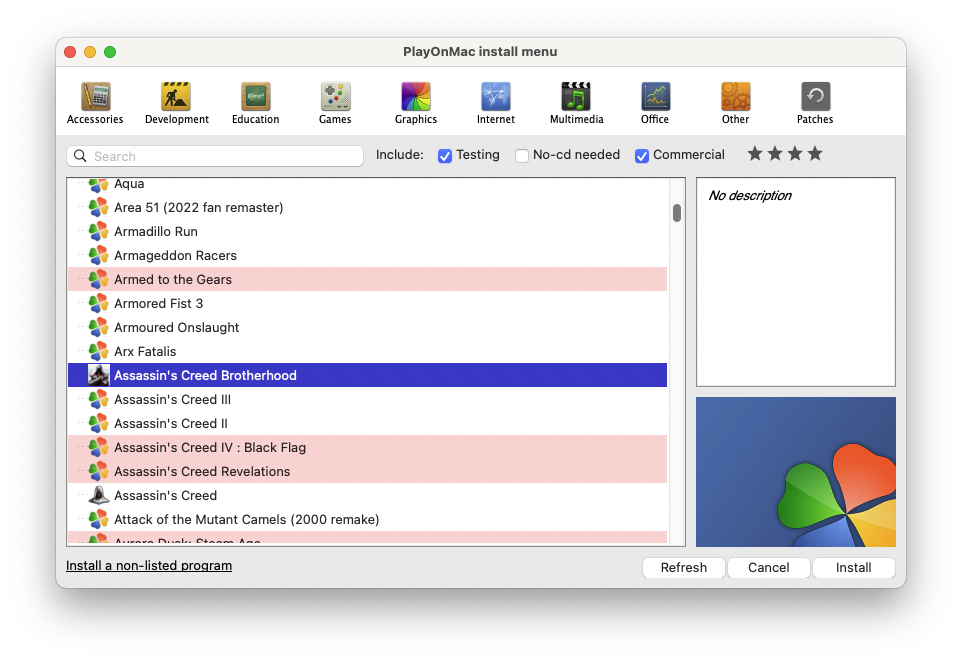962x662 pixels.
Task: Select the plain Assassin's Creed entry
Action: click(367, 495)
